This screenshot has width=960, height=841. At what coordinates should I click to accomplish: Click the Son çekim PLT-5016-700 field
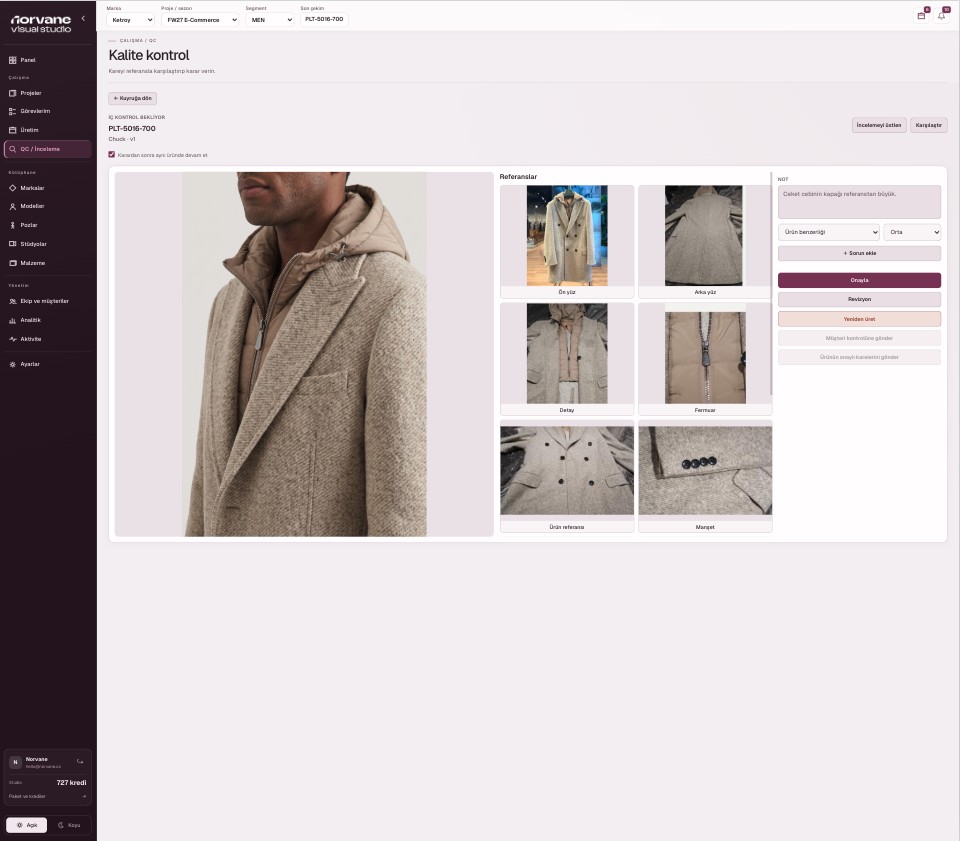click(x=324, y=19)
